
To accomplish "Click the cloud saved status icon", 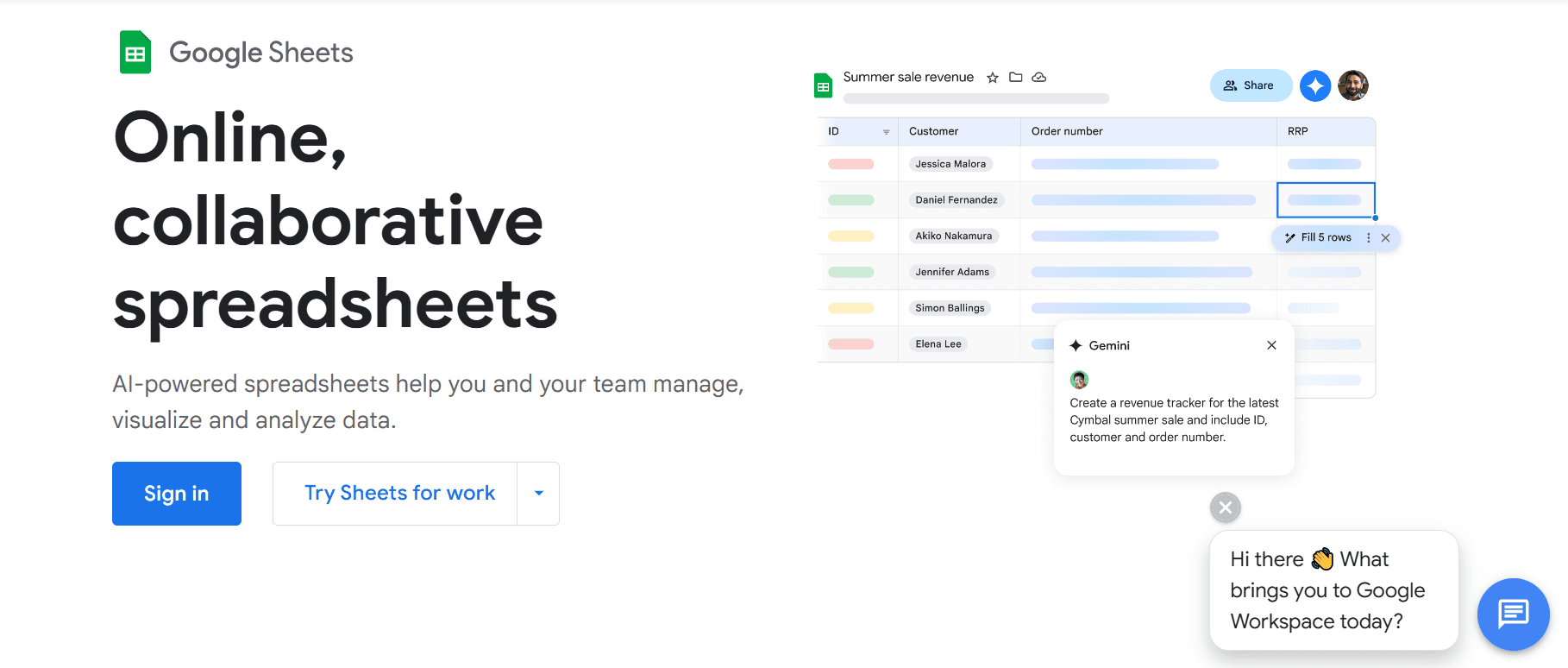I will [1039, 77].
